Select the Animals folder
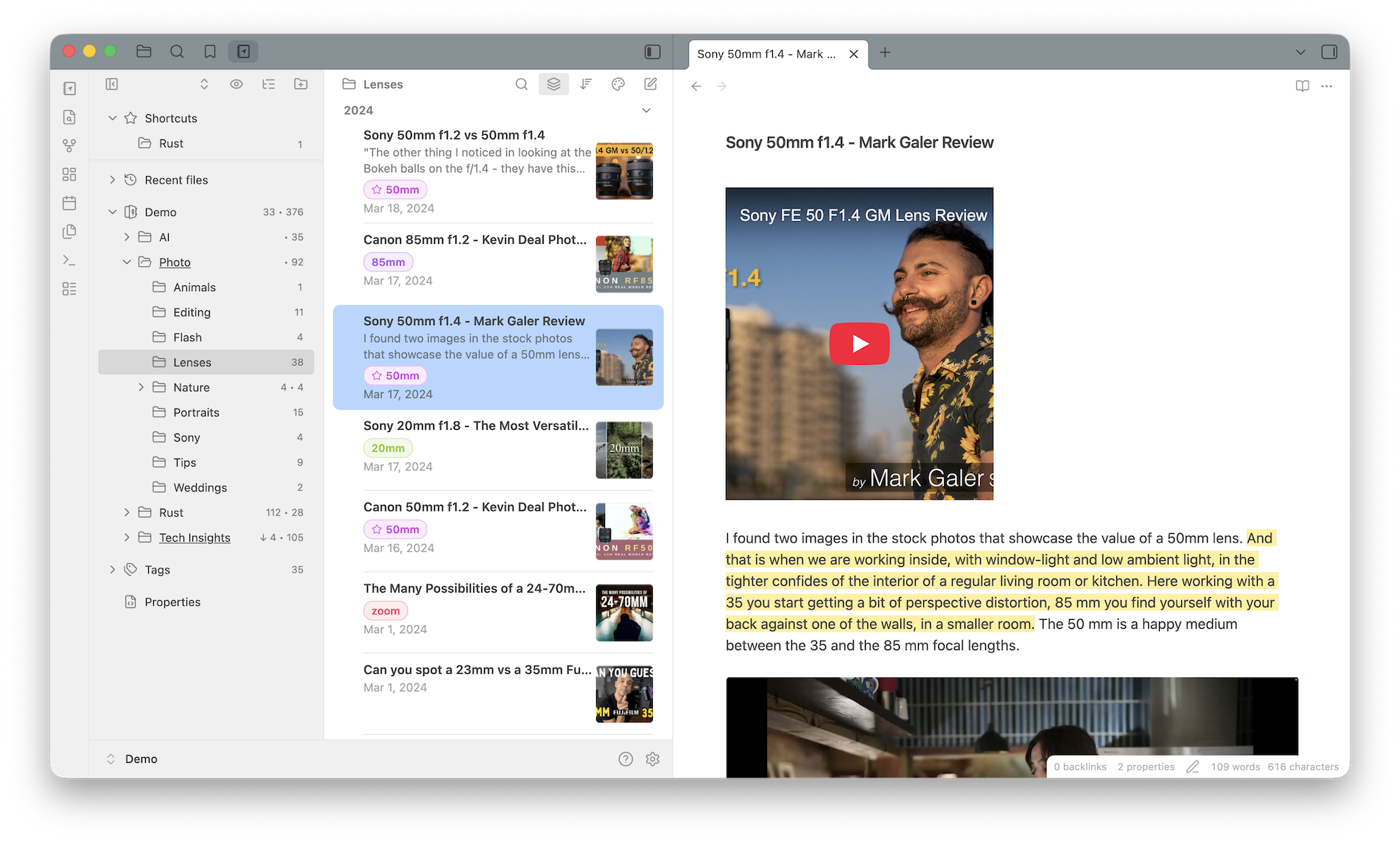The image size is (1400, 844). (206, 287)
